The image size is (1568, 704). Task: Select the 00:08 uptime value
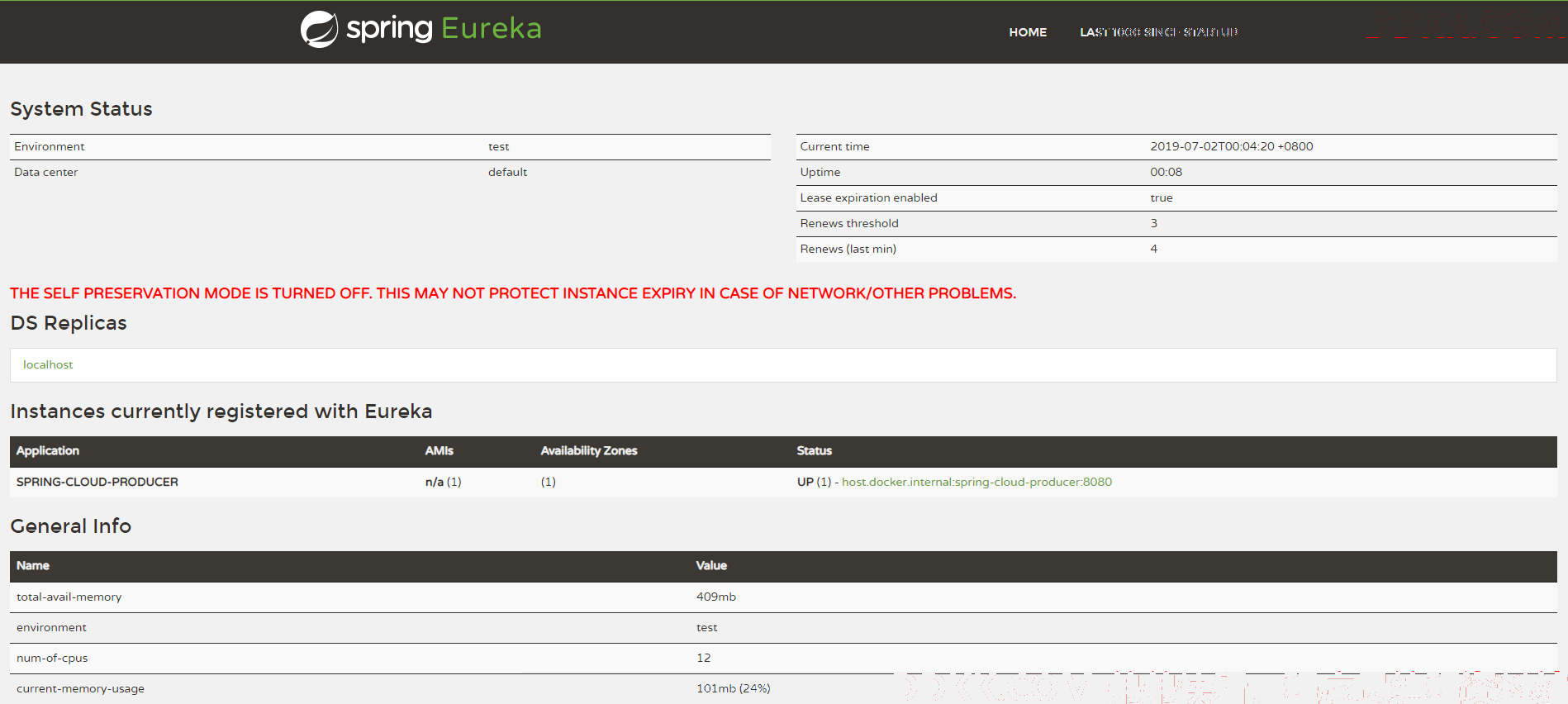click(x=1166, y=172)
